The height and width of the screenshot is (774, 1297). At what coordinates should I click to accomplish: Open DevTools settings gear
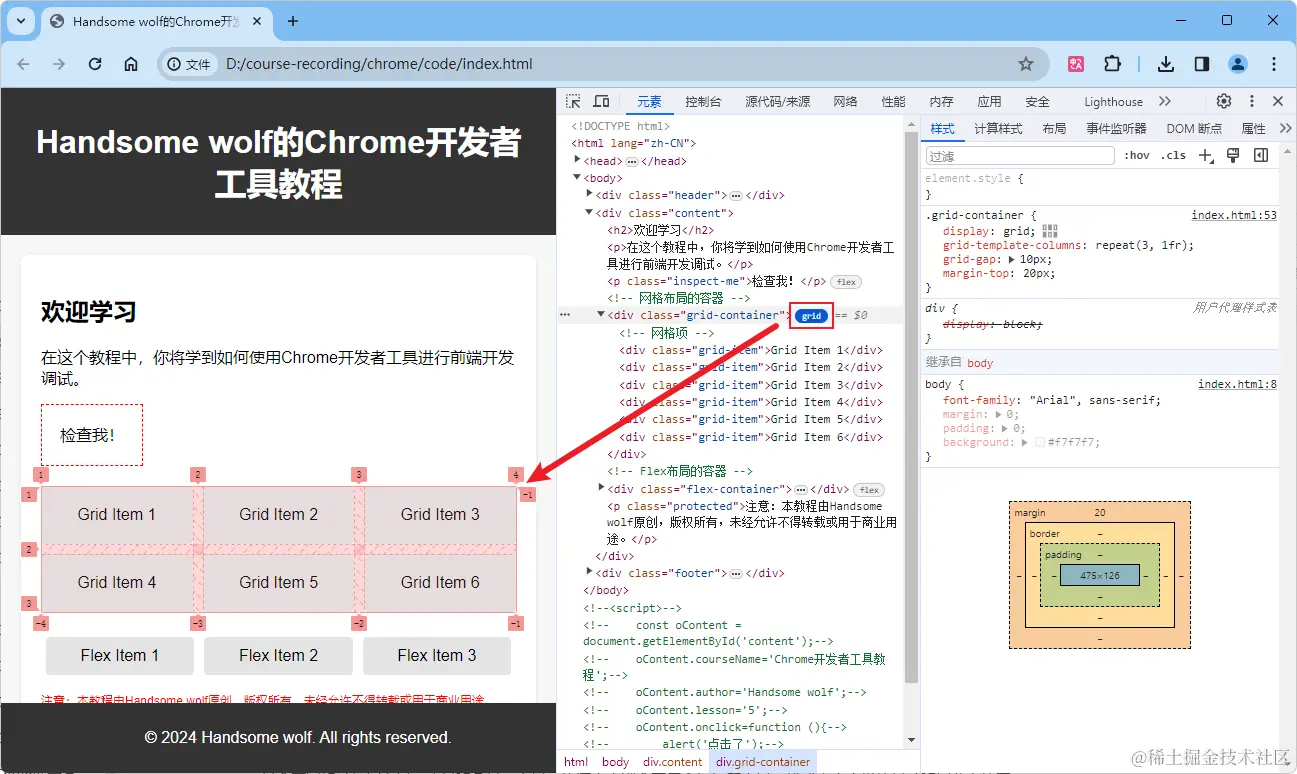[1224, 101]
